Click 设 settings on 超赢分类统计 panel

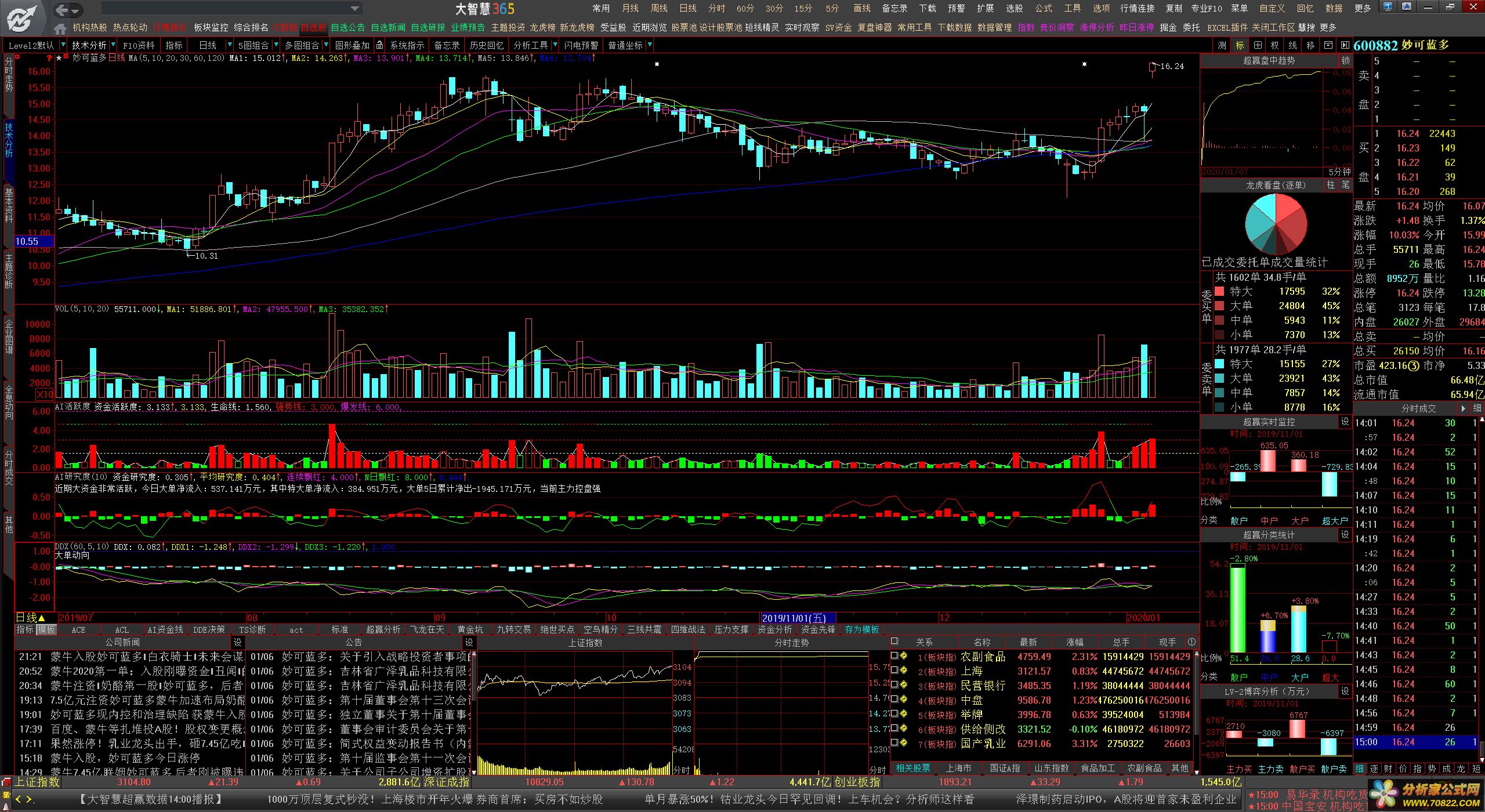tap(1345, 535)
